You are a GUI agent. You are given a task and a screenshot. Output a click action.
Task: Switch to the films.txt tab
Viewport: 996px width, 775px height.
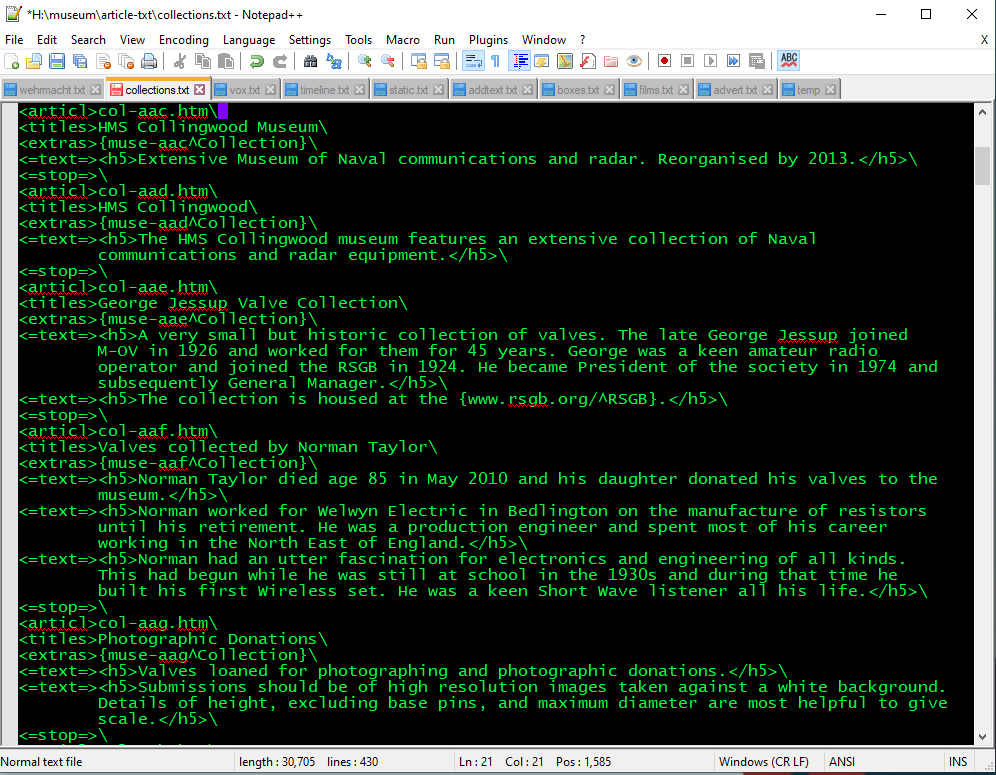point(656,90)
